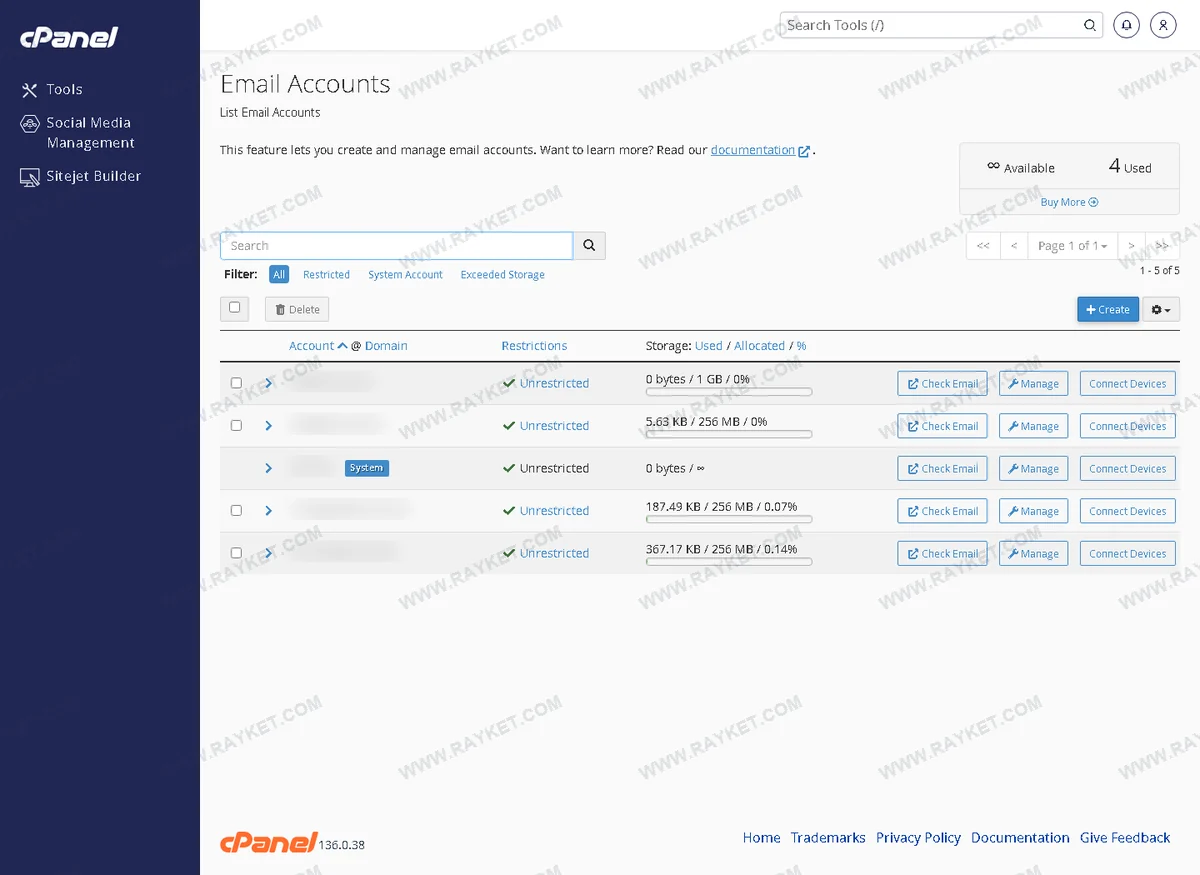This screenshot has width=1200, height=875.
Task: Open the Trademarks footer link
Action: pyautogui.click(x=828, y=838)
